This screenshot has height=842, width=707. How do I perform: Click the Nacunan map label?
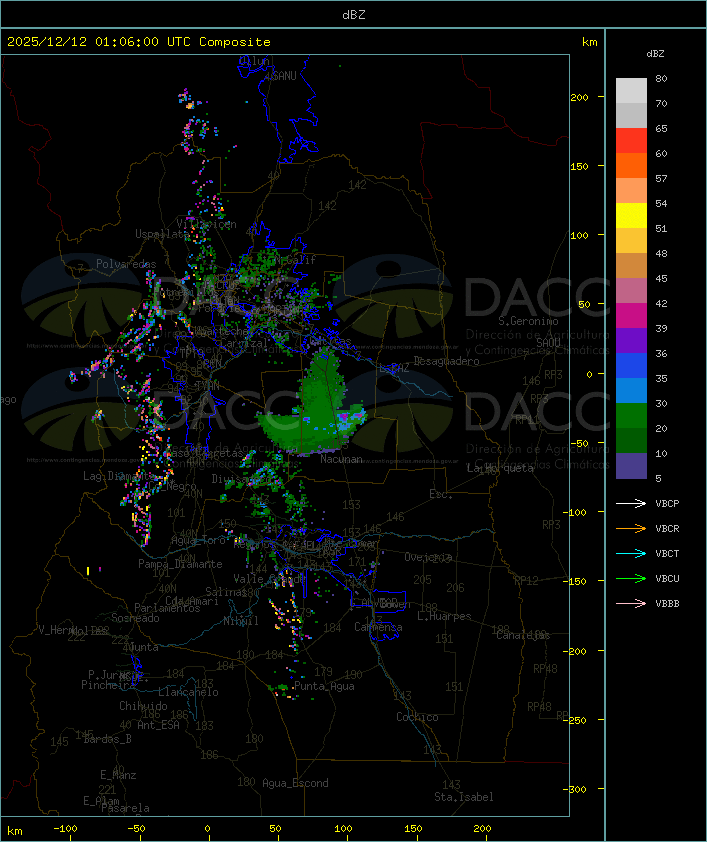pos(341,459)
